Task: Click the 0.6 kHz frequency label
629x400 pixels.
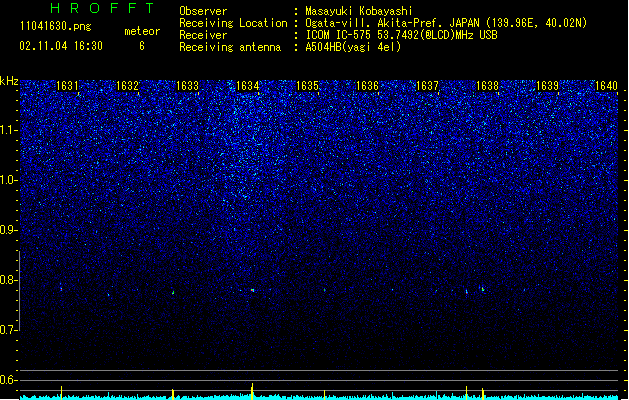Action: [8, 380]
